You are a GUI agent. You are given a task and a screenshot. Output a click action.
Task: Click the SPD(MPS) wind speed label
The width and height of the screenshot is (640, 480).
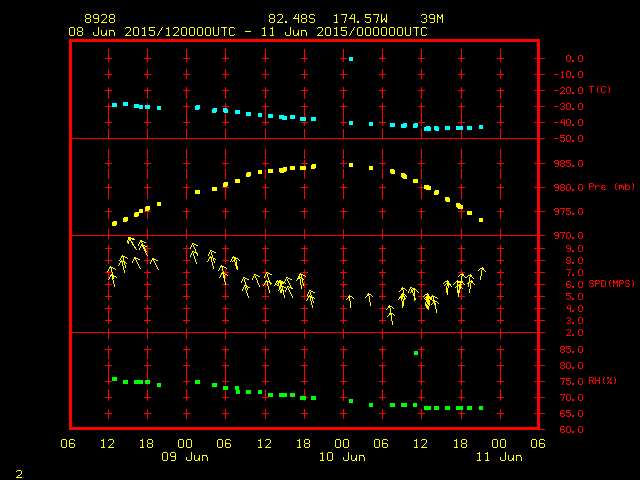(x=612, y=284)
